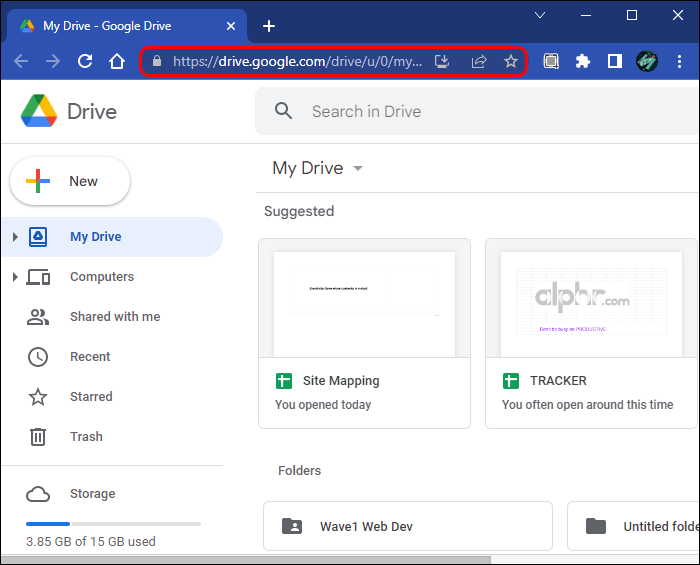Toggle the browser side panel icon
Viewport: 700px width, 565px height.
pyautogui.click(x=615, y=61)
